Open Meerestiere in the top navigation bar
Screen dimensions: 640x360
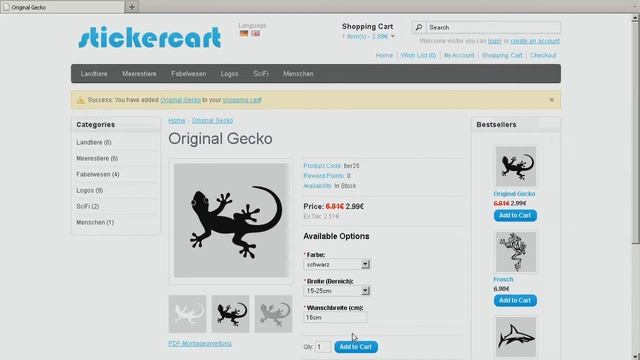tap(139, 74)
